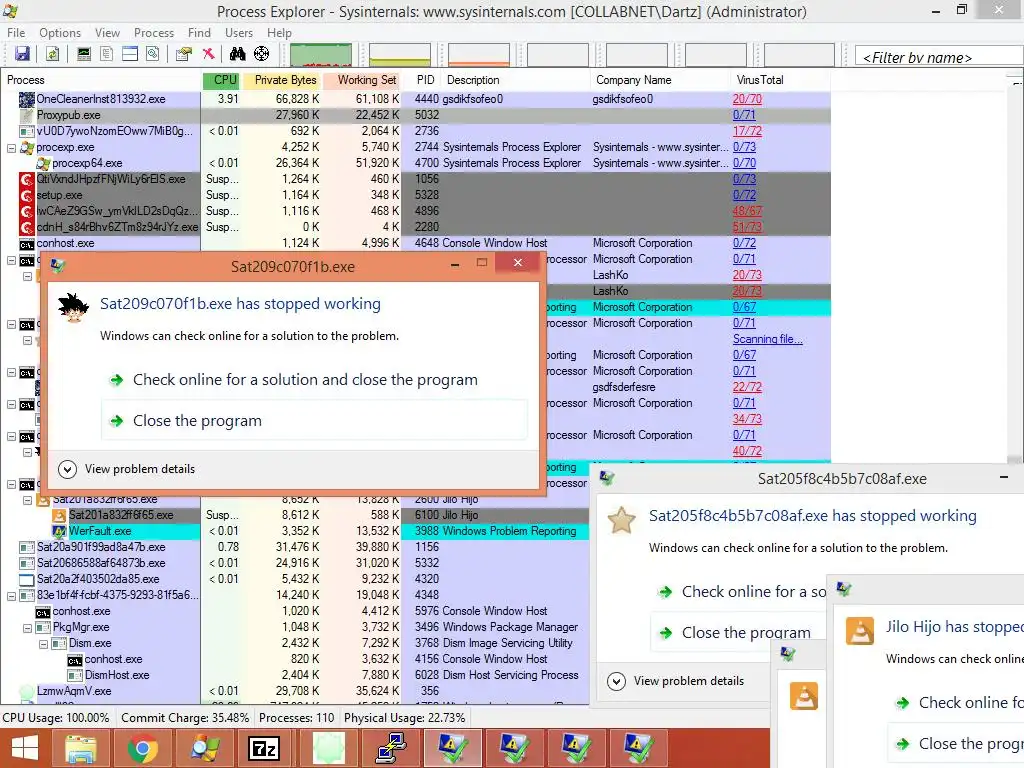This screenshot has width=1024, height=768.
Task: Collapse the Dism.exe tree node
Action: pos(43,644)
